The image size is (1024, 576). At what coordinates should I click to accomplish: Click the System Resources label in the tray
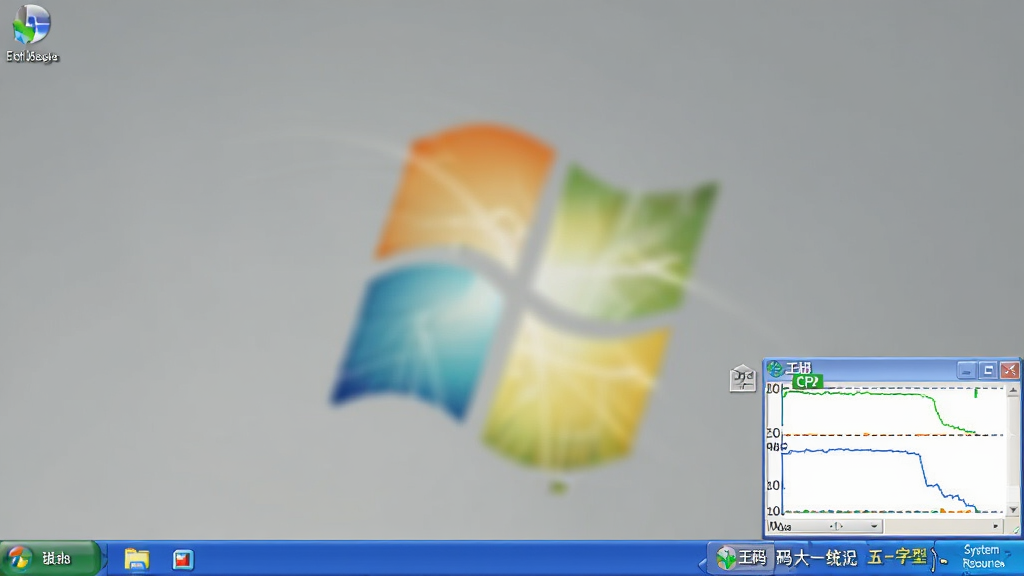[x=984, y=557]
